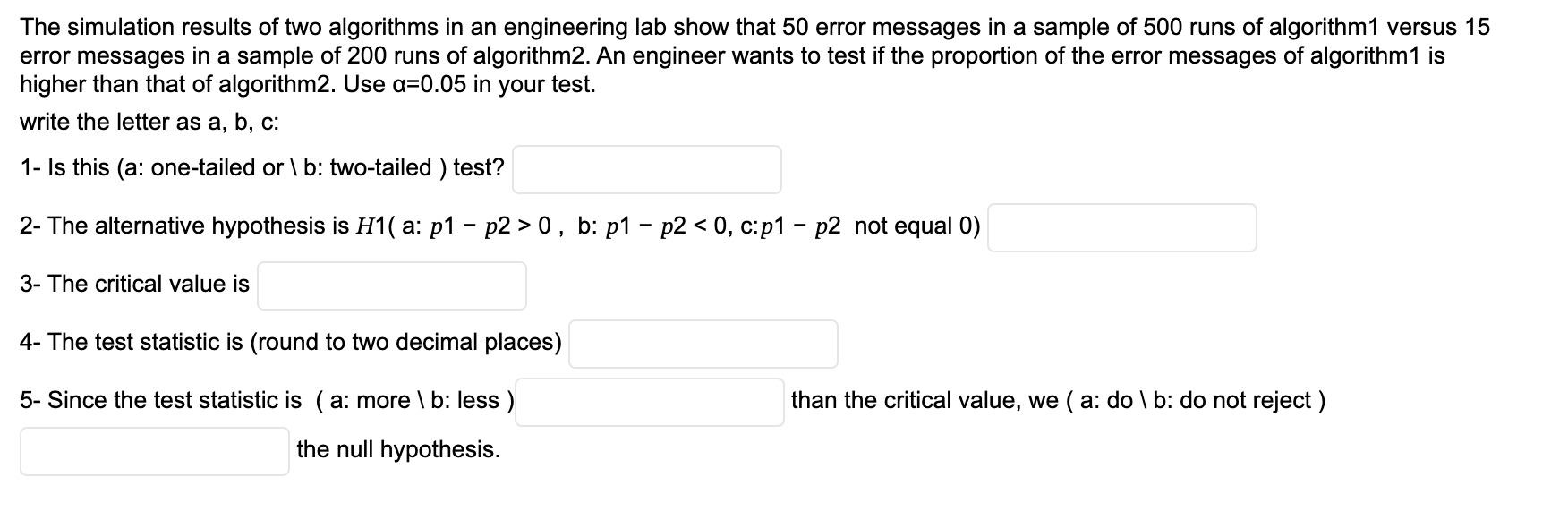Click the 'p1 − p2 < 0' option text

[x=664, y=226]
